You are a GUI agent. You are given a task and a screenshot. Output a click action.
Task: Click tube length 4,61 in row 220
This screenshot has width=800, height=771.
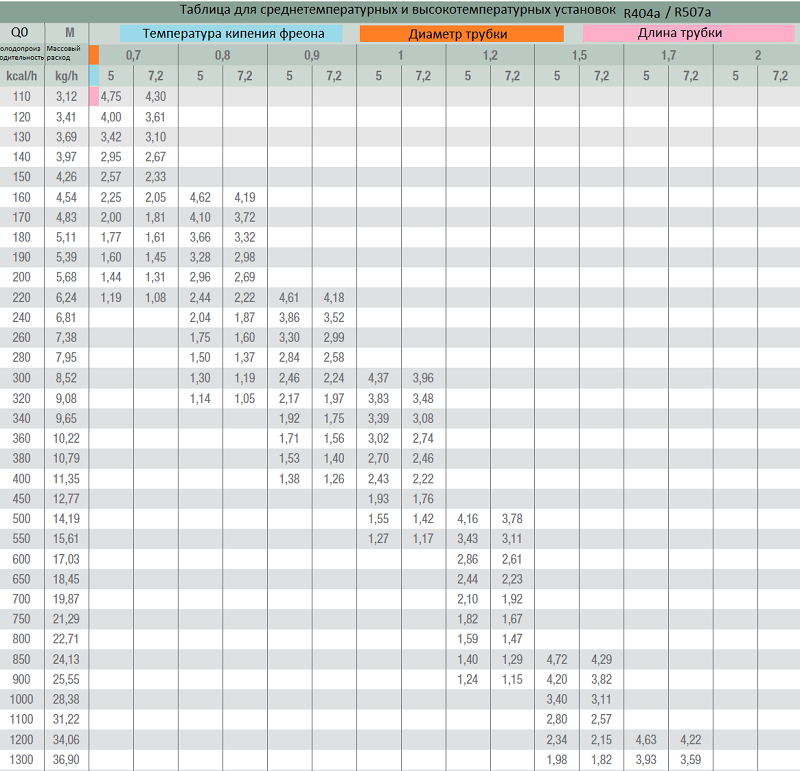[x=289, y=297]
